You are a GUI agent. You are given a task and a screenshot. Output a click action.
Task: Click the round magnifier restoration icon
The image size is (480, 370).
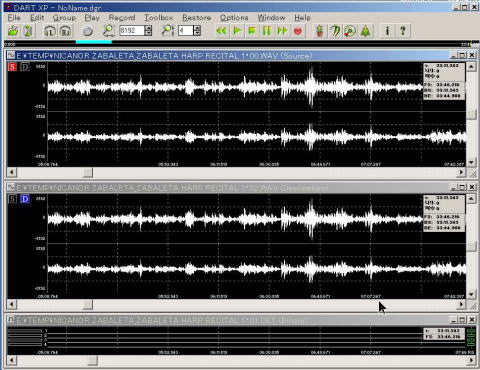click(350, 31)
